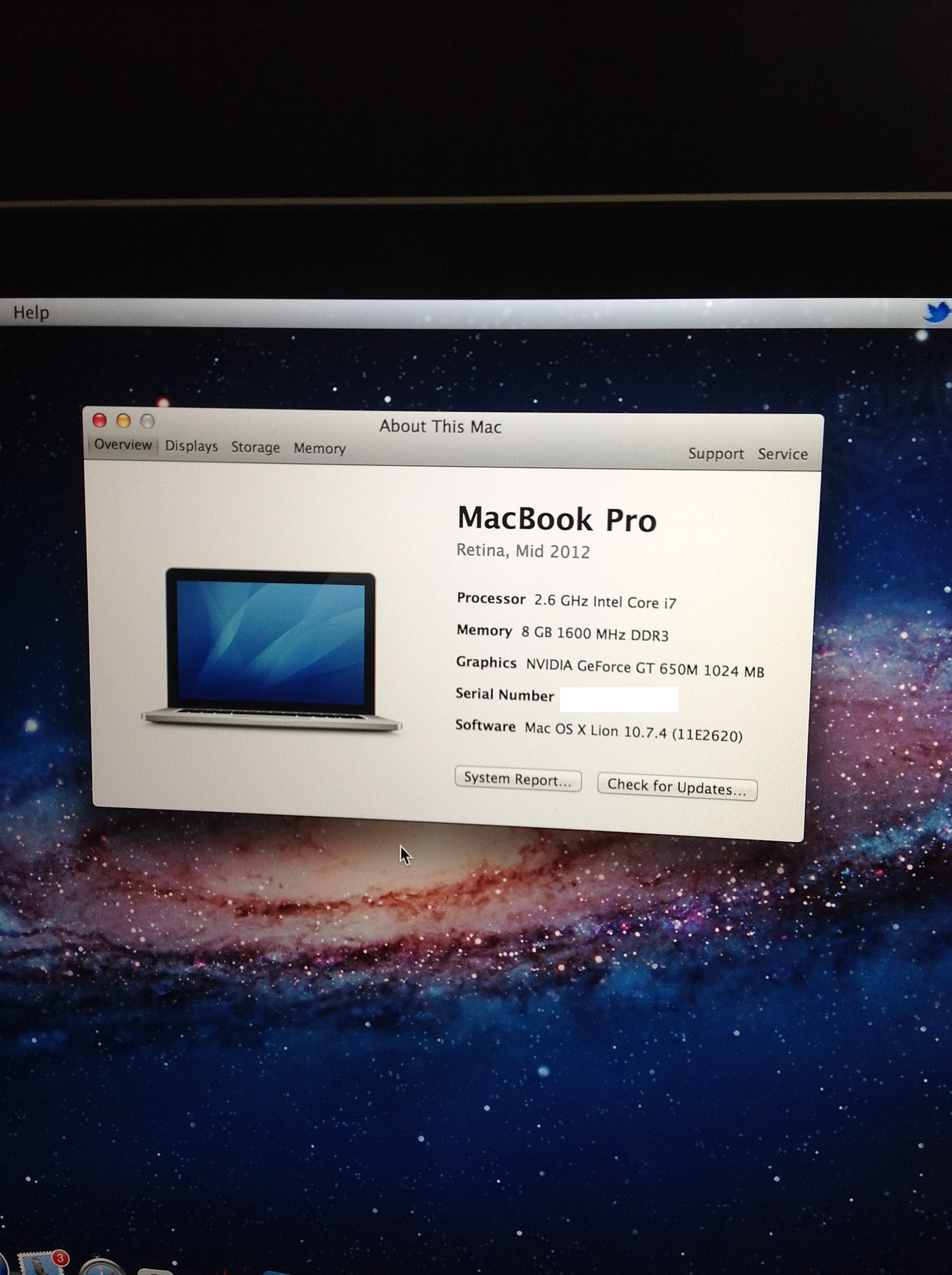Screen dimensions: 952x1275
Task: Minimize the About This Mac window
Action: pyautogui.click(x=123, y=421)
